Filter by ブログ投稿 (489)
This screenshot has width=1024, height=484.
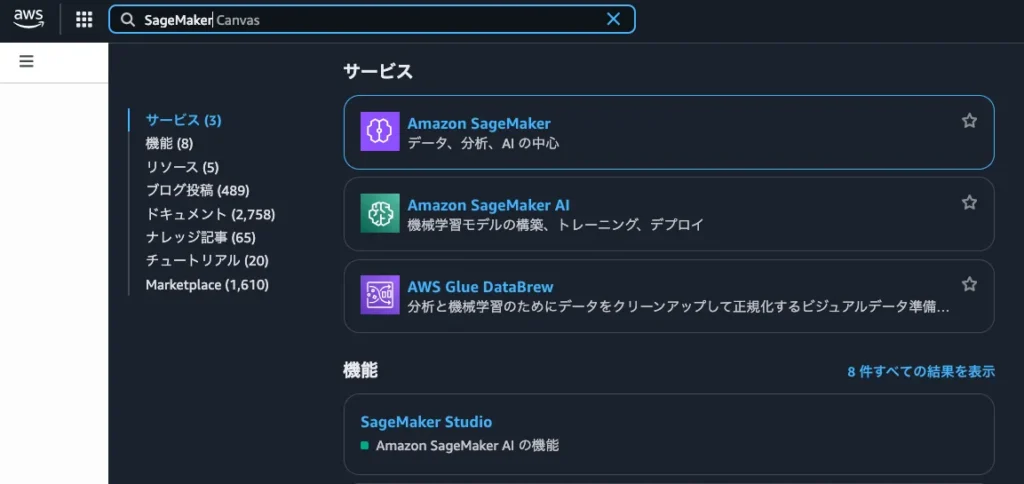(197, 190)
